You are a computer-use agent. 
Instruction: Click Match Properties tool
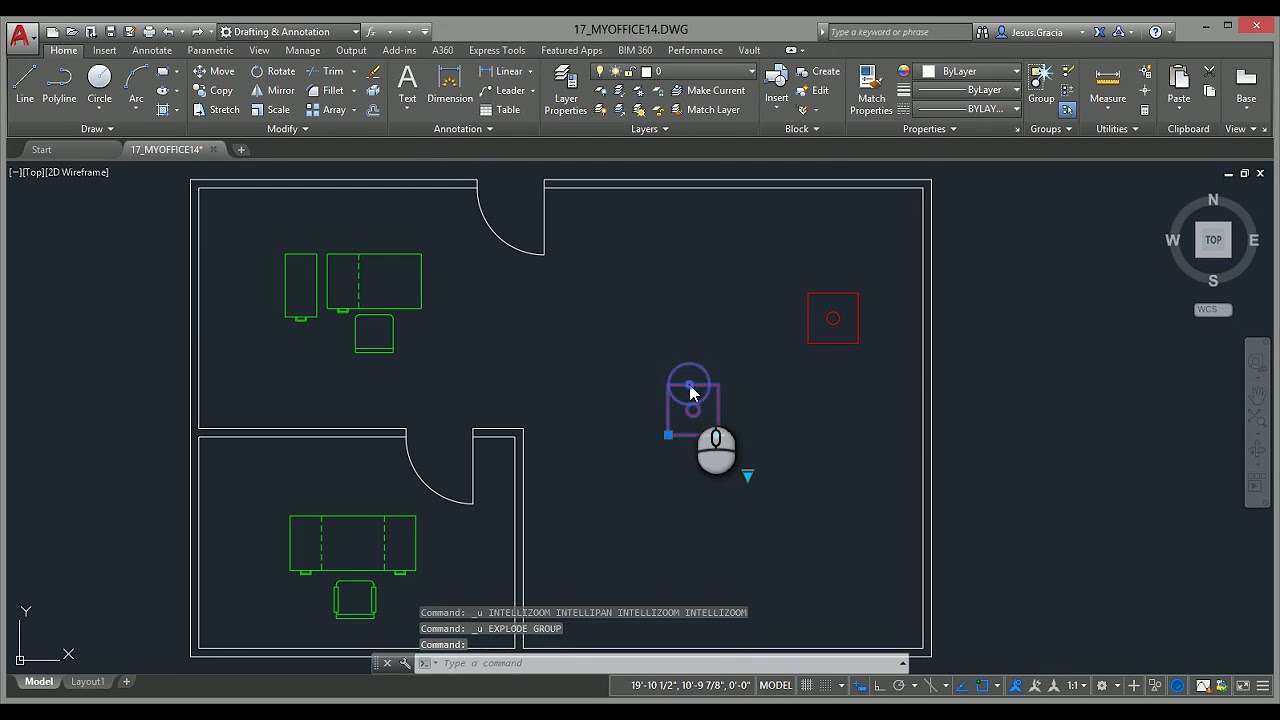(871, 90)
